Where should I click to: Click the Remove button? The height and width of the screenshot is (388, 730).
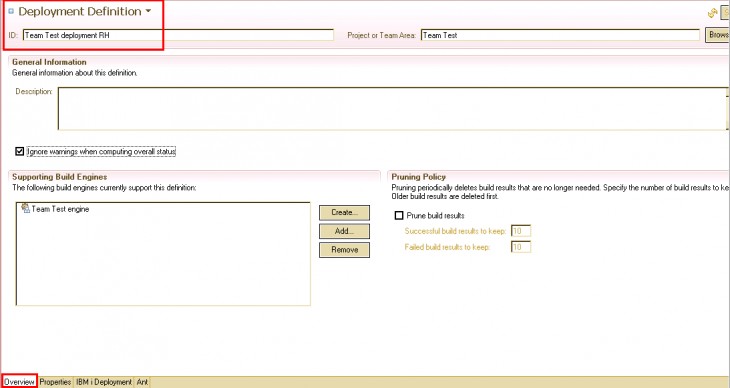(x=345, y=250)
